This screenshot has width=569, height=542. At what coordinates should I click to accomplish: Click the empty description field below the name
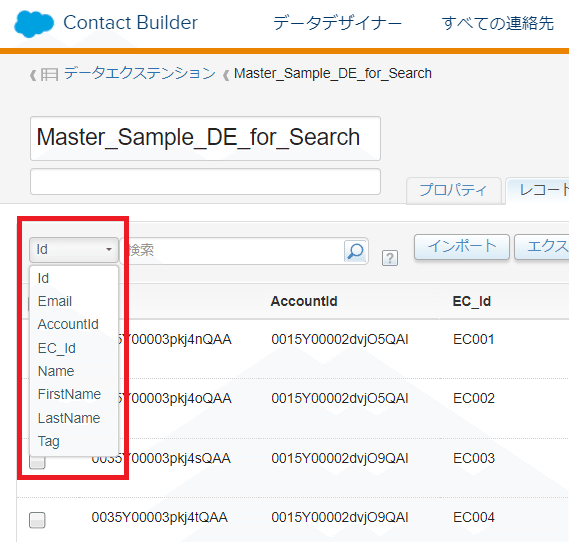(x=205, y=181)
